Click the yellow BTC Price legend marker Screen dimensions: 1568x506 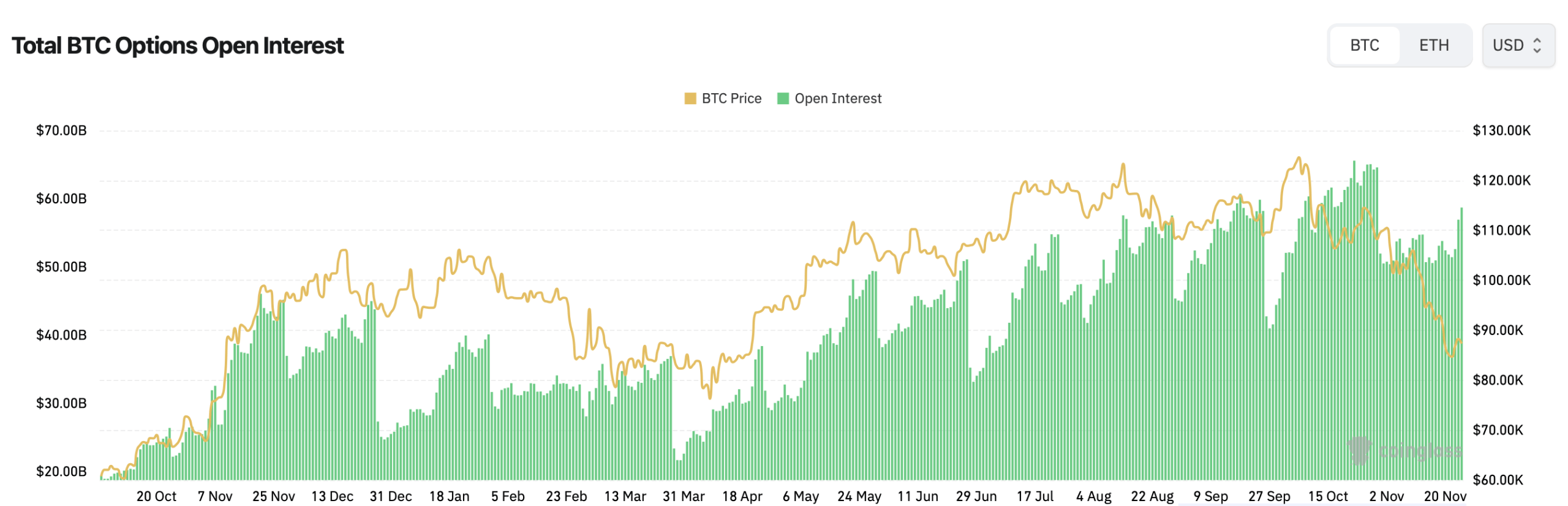click(691, 98)
